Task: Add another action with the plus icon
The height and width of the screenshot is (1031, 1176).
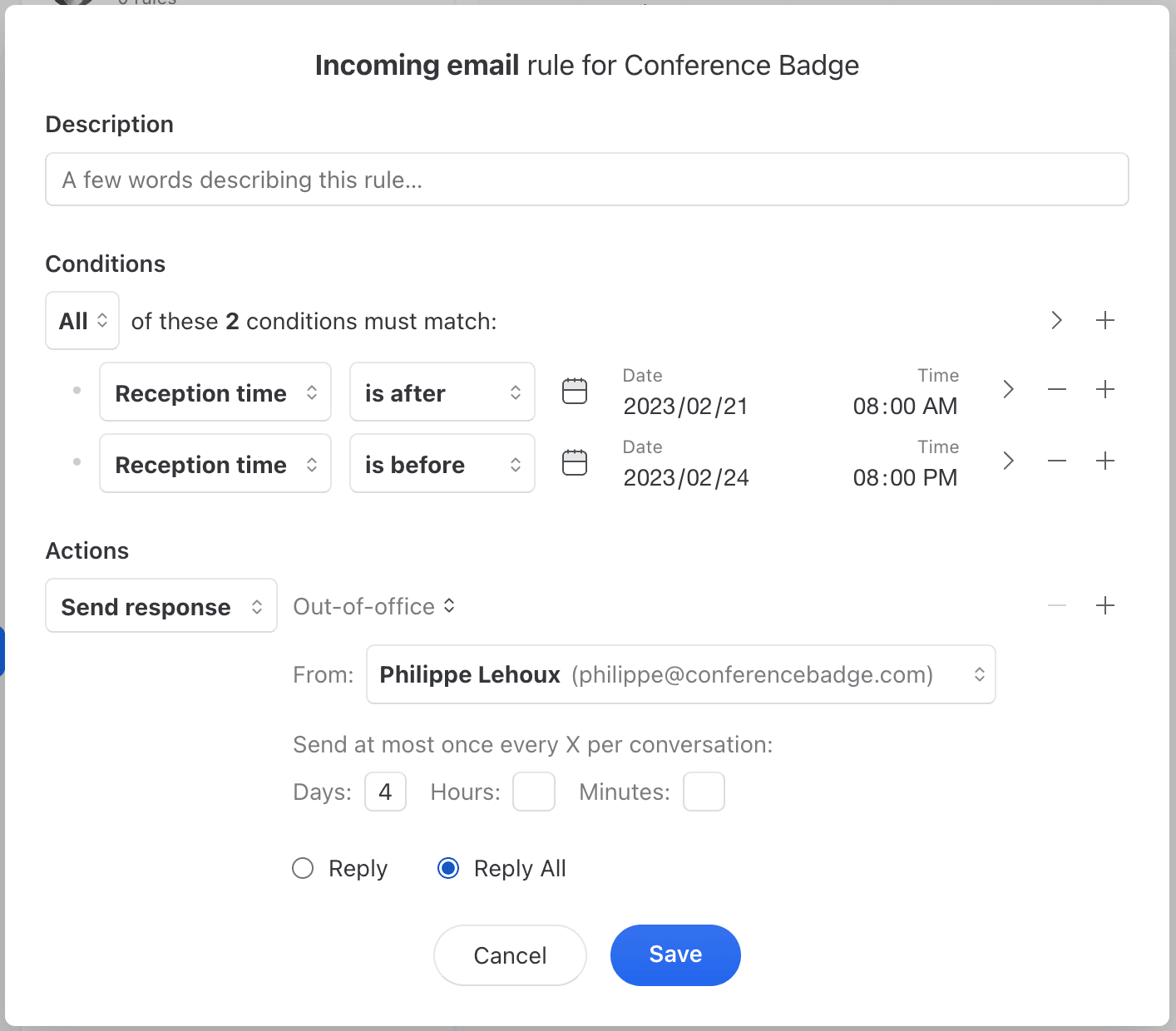Action: point(1105,605)
